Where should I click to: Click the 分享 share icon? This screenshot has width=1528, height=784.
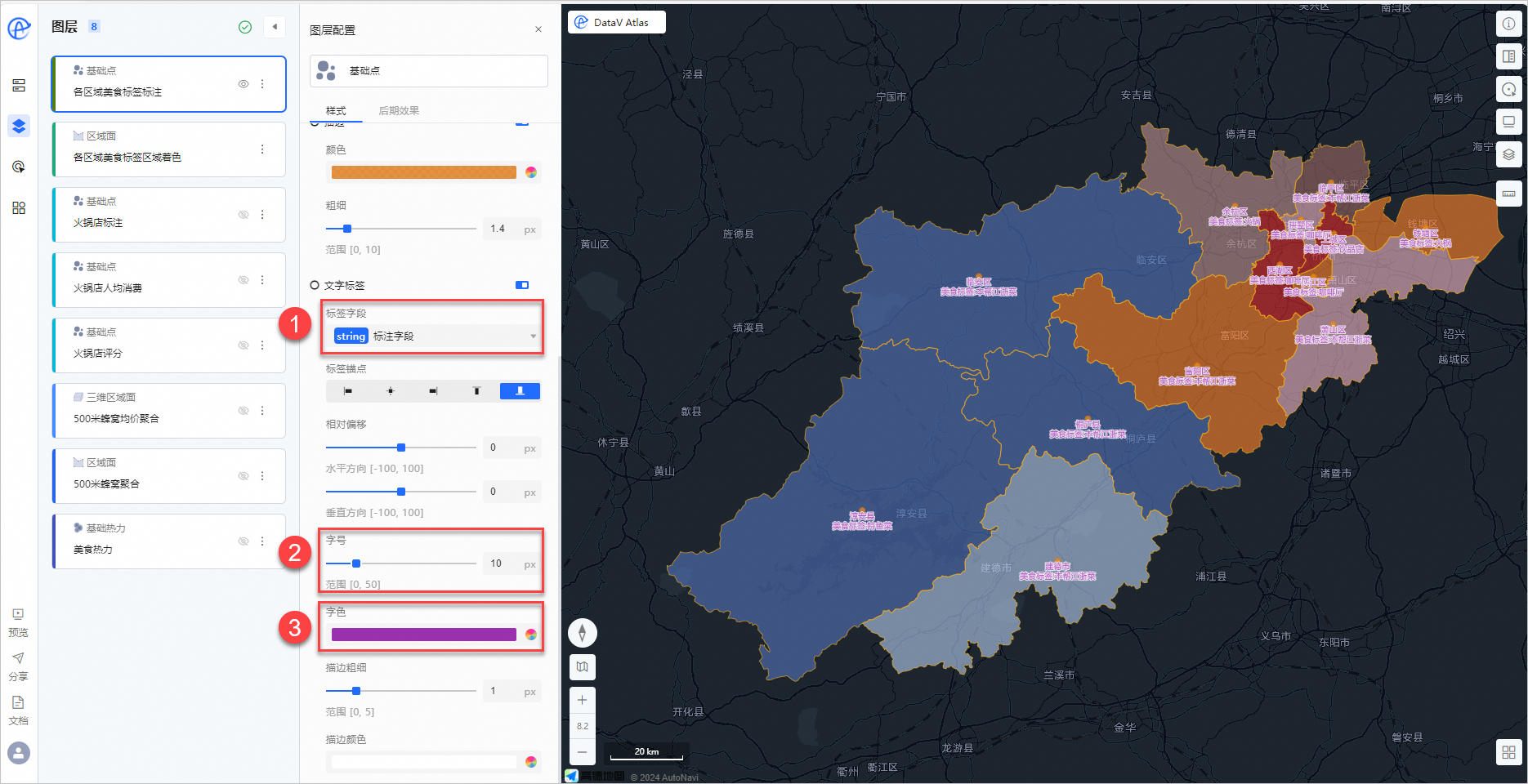click(19, 658)
